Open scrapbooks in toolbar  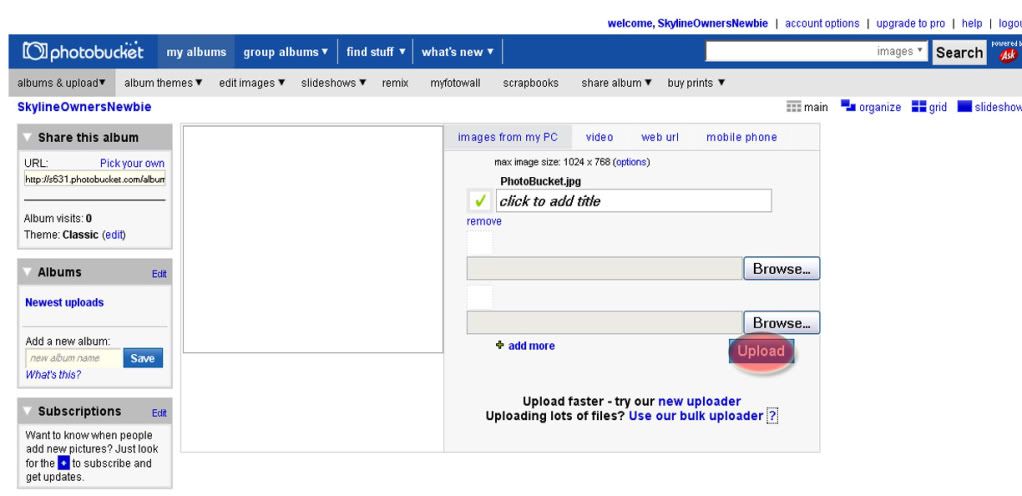[531, 83]
